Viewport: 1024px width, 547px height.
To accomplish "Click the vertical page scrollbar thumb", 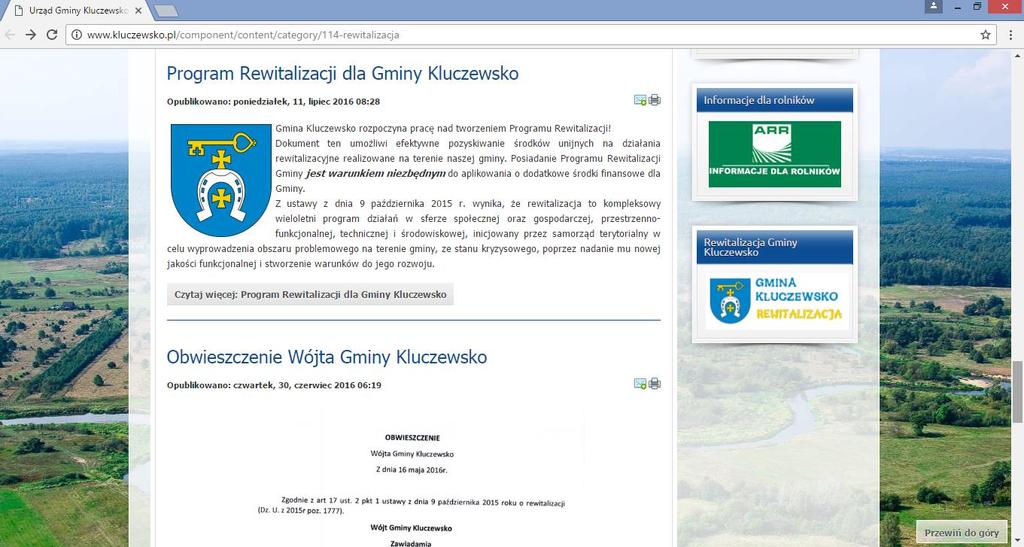I will tap(1017, 392).
